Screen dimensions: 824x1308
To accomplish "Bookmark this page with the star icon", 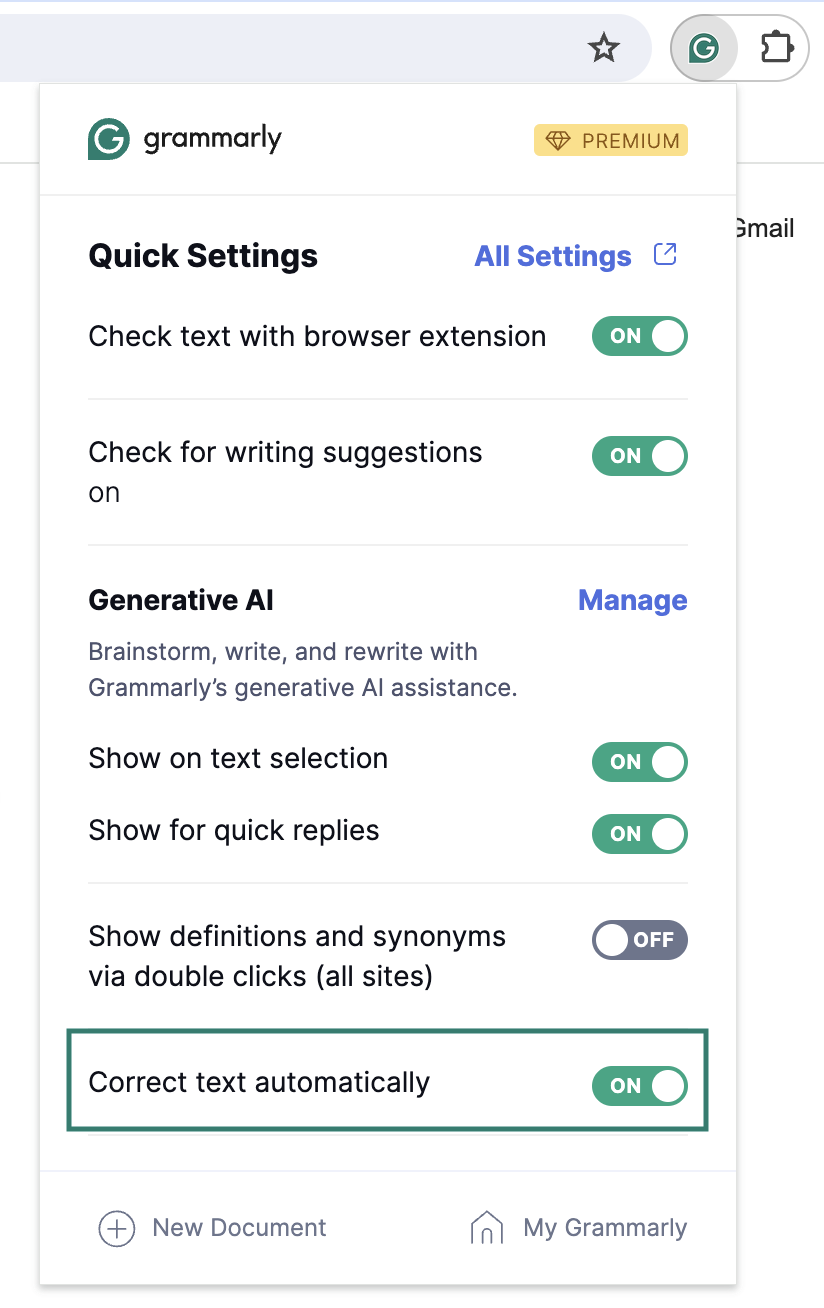I will click(x=604, y=47).
